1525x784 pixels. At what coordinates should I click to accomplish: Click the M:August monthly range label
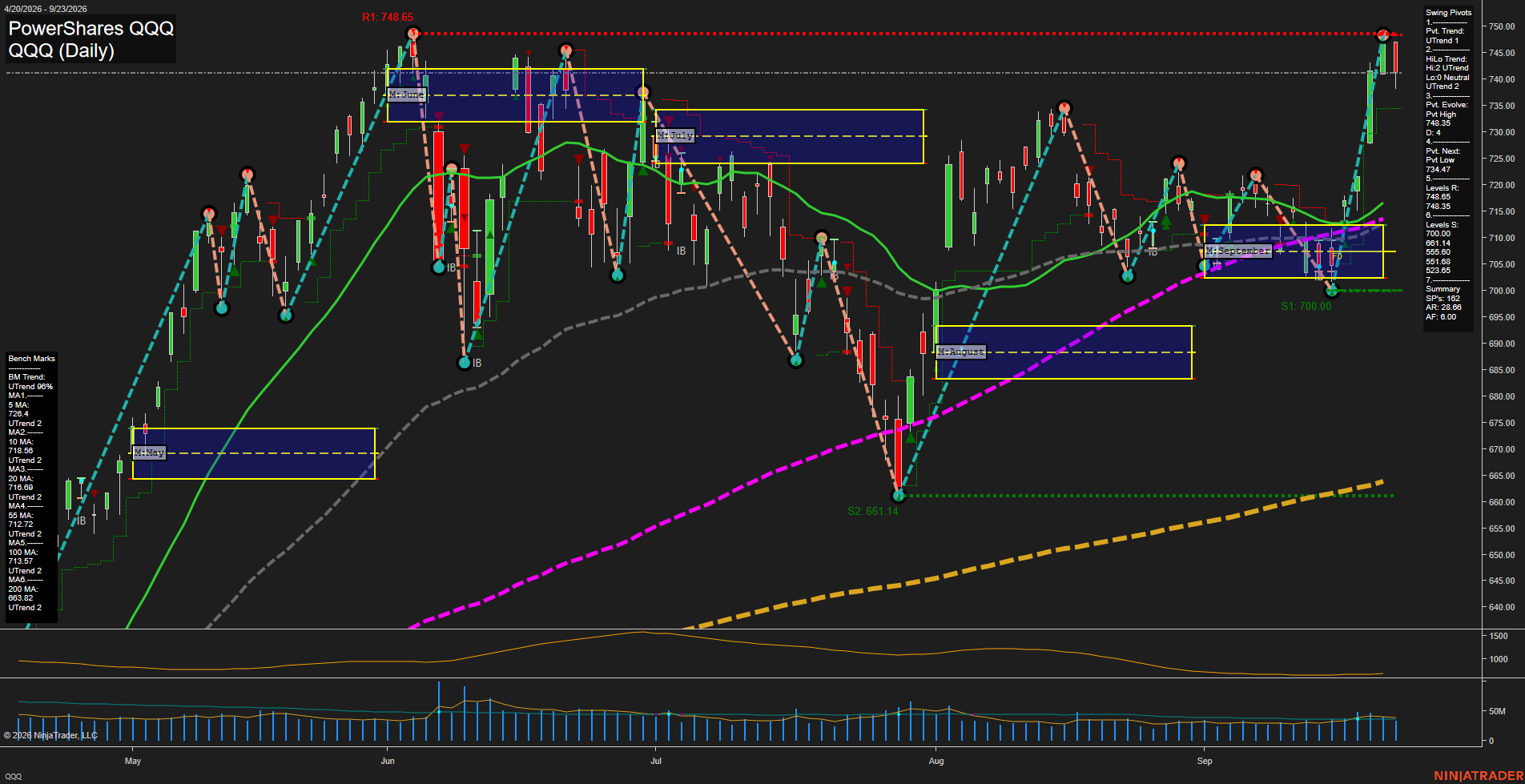click(961, 352)
